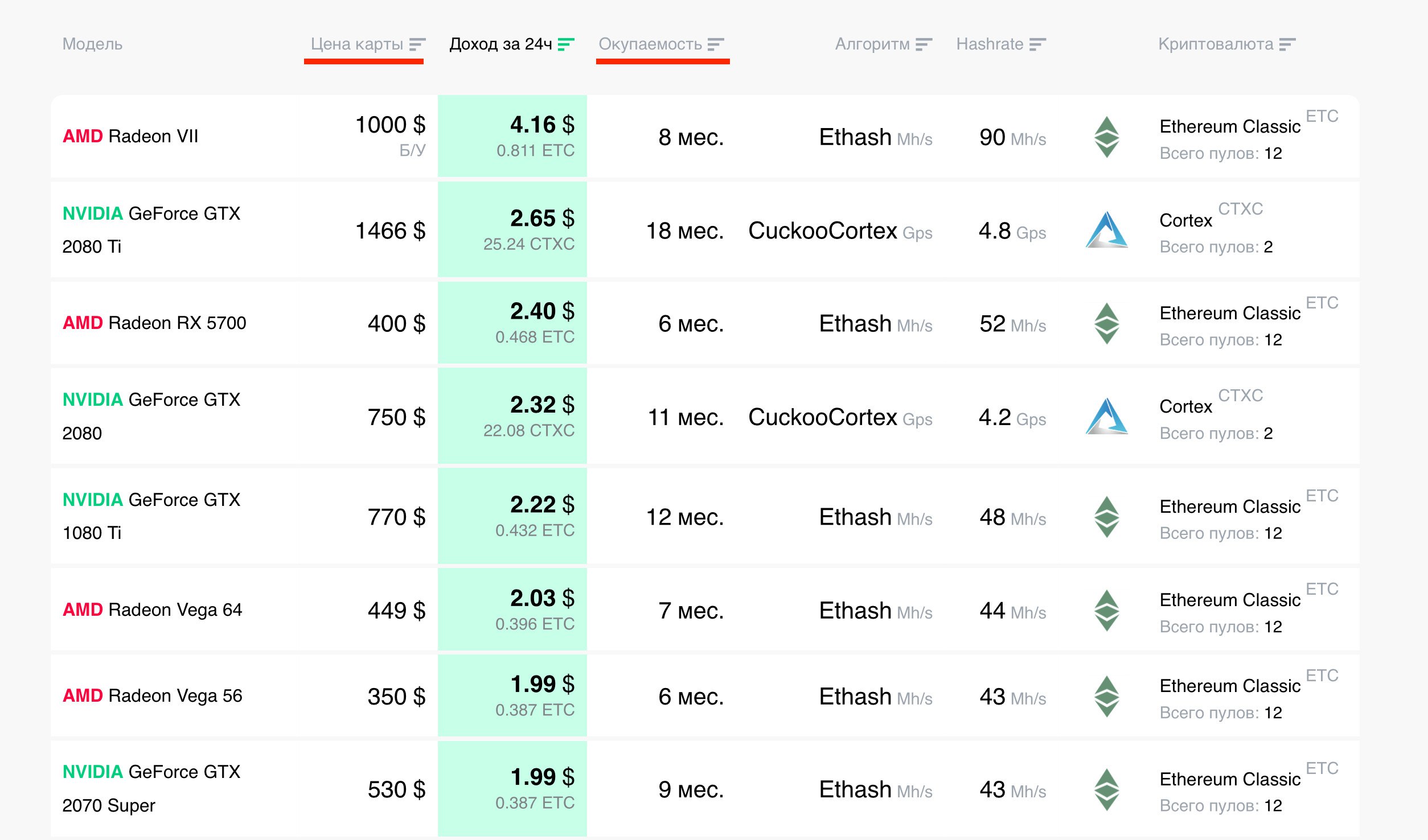Open AMD Radeon Vega 64 model
Image resolution: width=1428 pixels, height=840 pixels.
click(153, 610)
